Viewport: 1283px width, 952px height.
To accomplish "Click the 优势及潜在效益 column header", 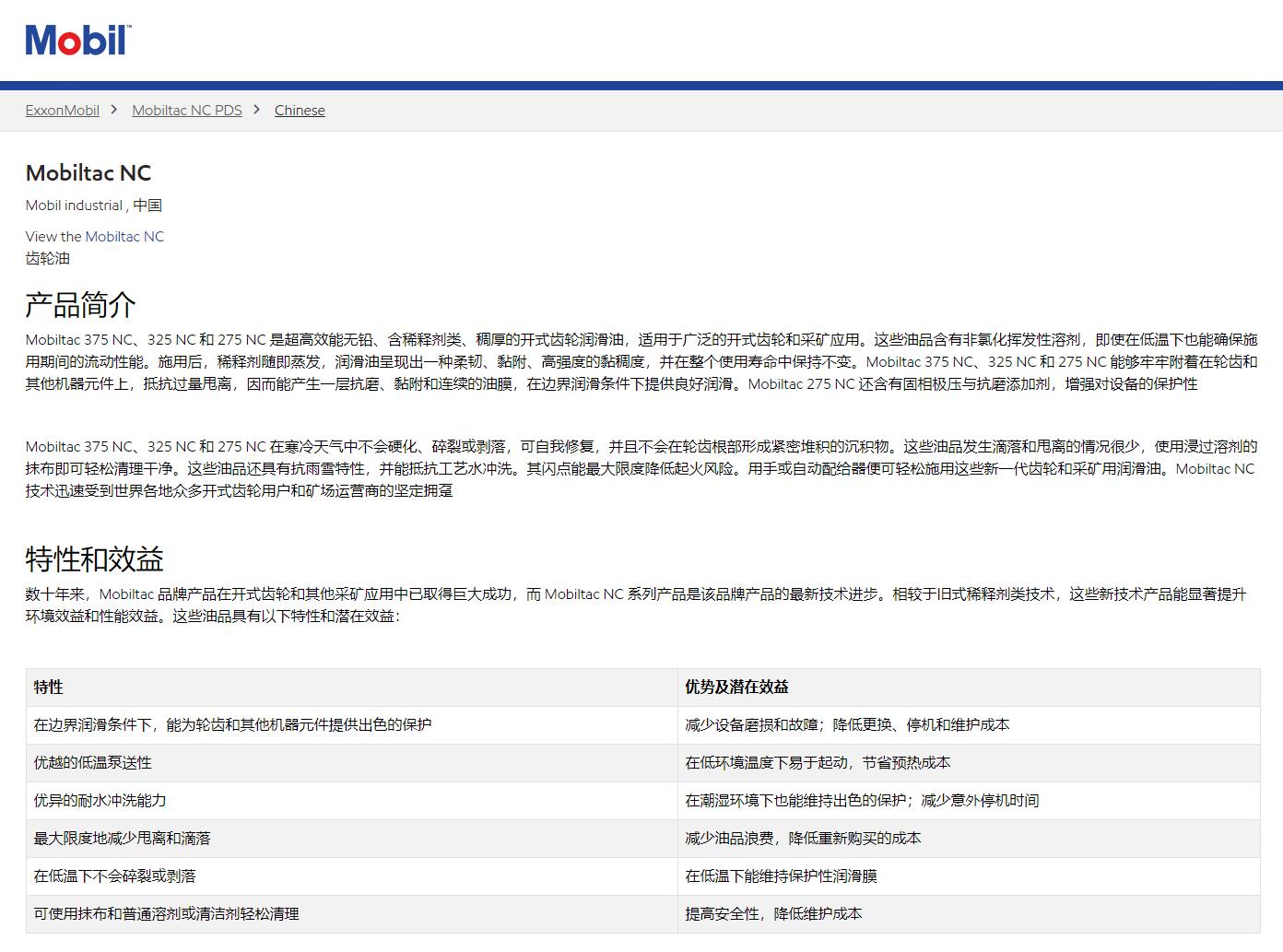I will click(x=969, y=688).
